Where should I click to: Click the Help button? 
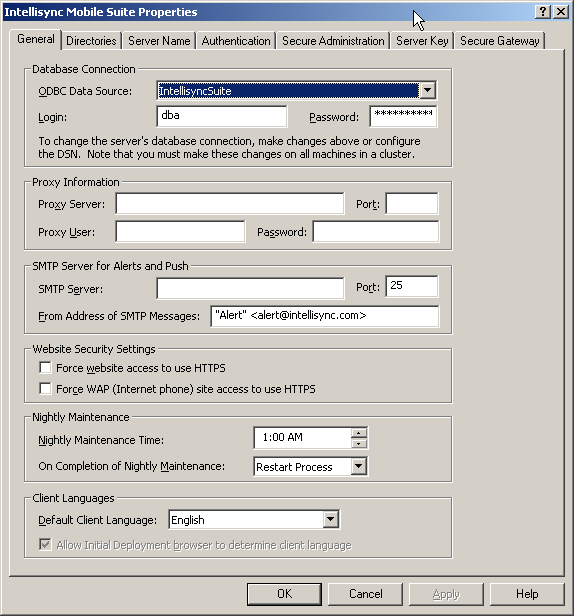coord(527,594)
